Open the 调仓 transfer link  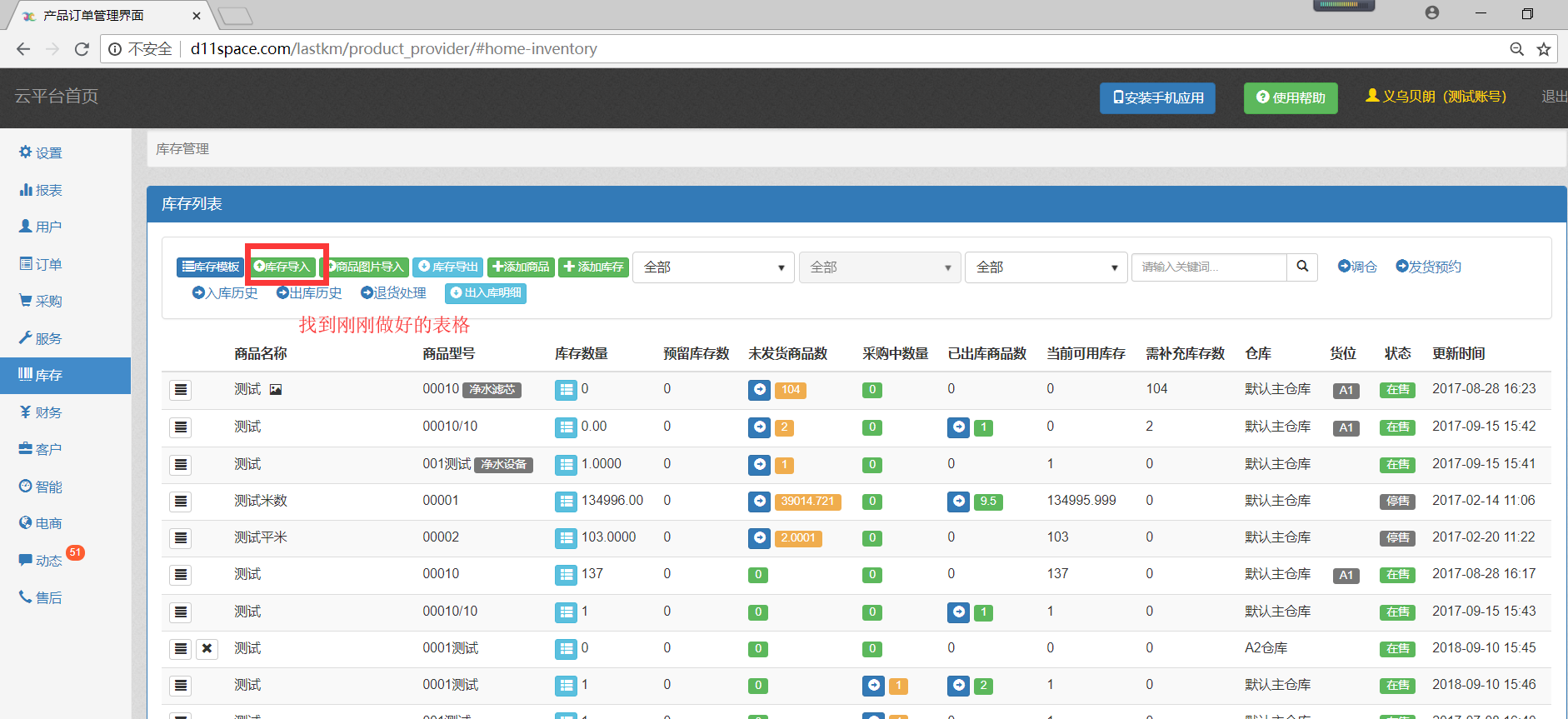coord(1357,267)
